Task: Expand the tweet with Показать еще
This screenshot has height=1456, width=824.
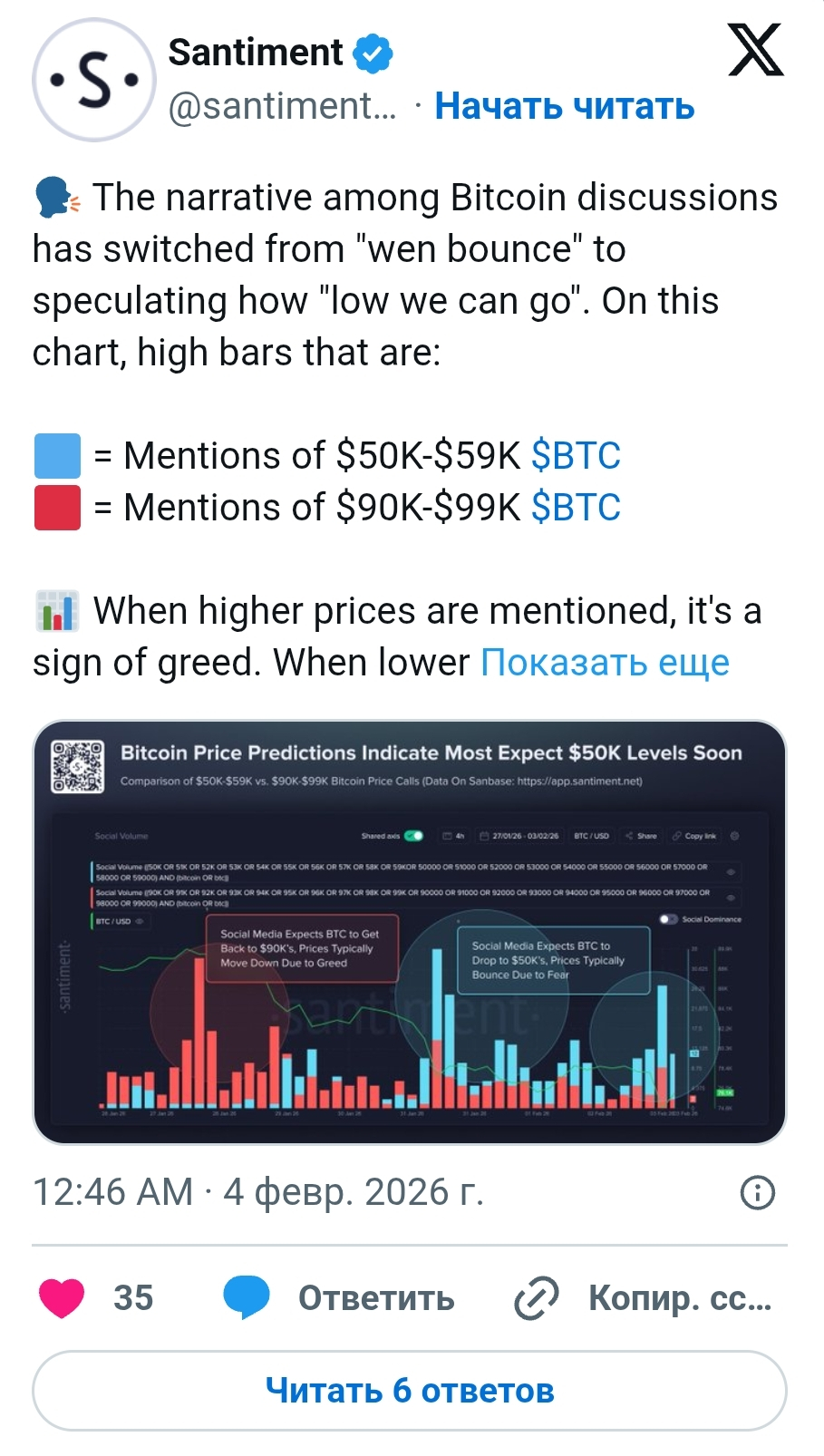Action: click(x=605, y=663)
